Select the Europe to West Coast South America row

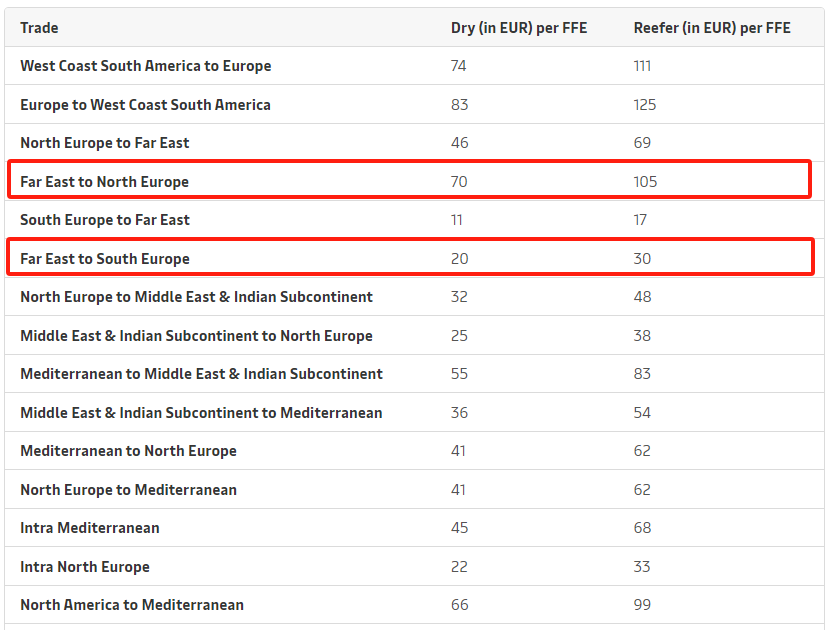[414, 104]
